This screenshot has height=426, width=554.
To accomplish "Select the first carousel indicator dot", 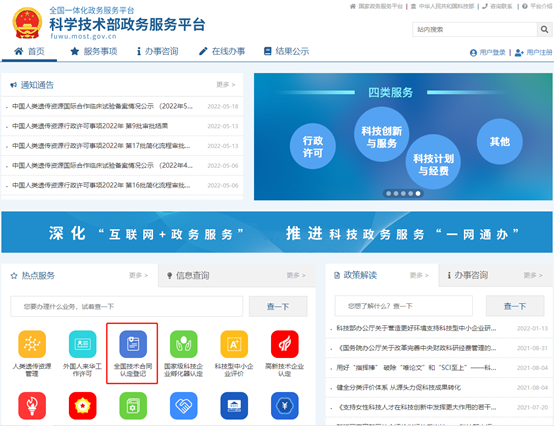I will [389, 194].
